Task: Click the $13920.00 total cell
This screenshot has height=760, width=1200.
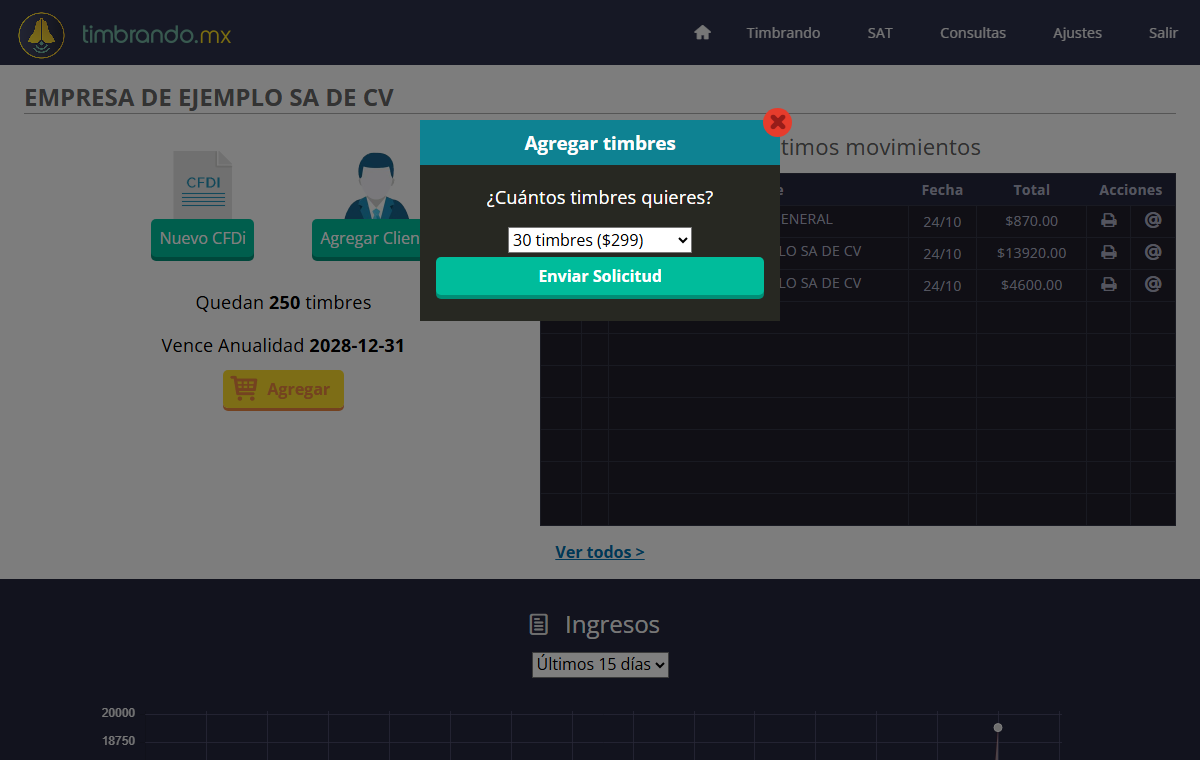Action: (x=1031, y=253)
